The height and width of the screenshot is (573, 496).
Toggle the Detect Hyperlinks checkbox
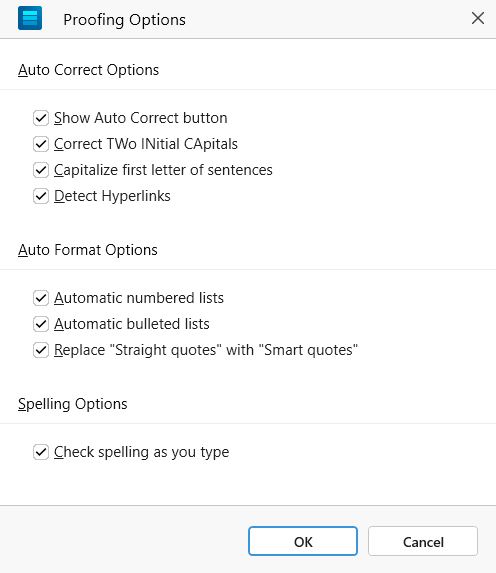coord(41,196)
